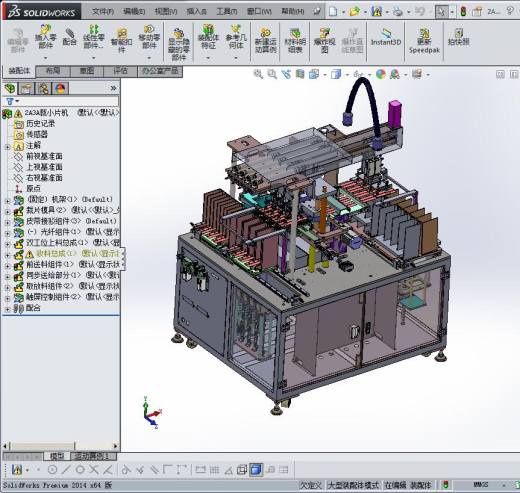Select the FeatureManager design tree tab

click(10, 88)
